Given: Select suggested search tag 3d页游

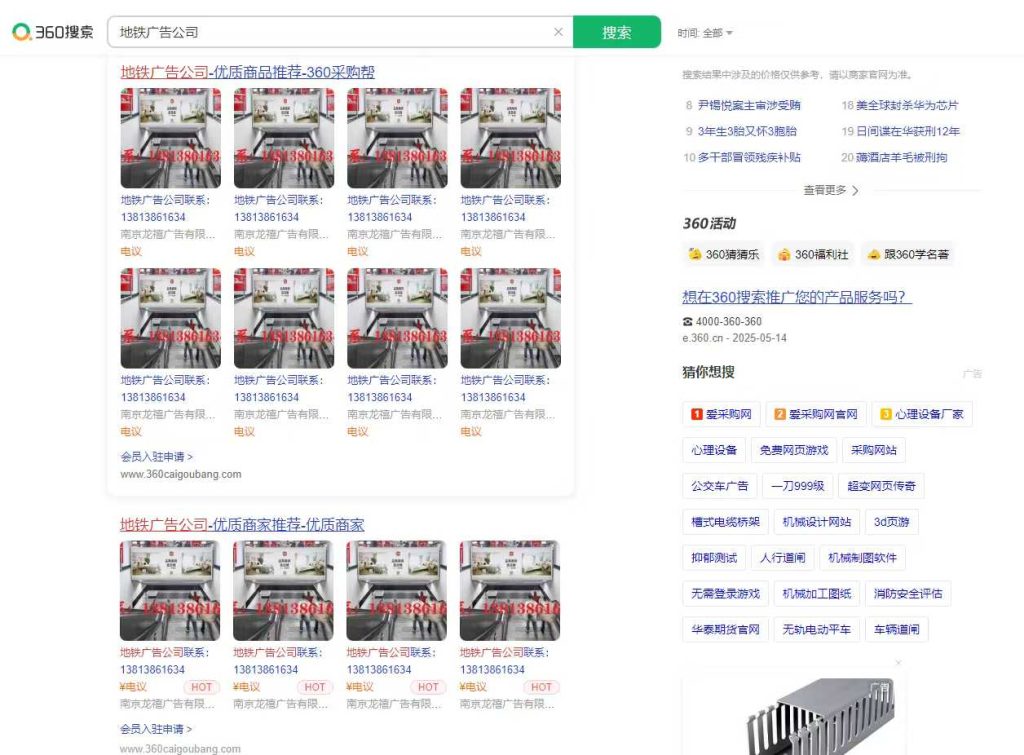Looking at the screenshot, I should 891,522.
